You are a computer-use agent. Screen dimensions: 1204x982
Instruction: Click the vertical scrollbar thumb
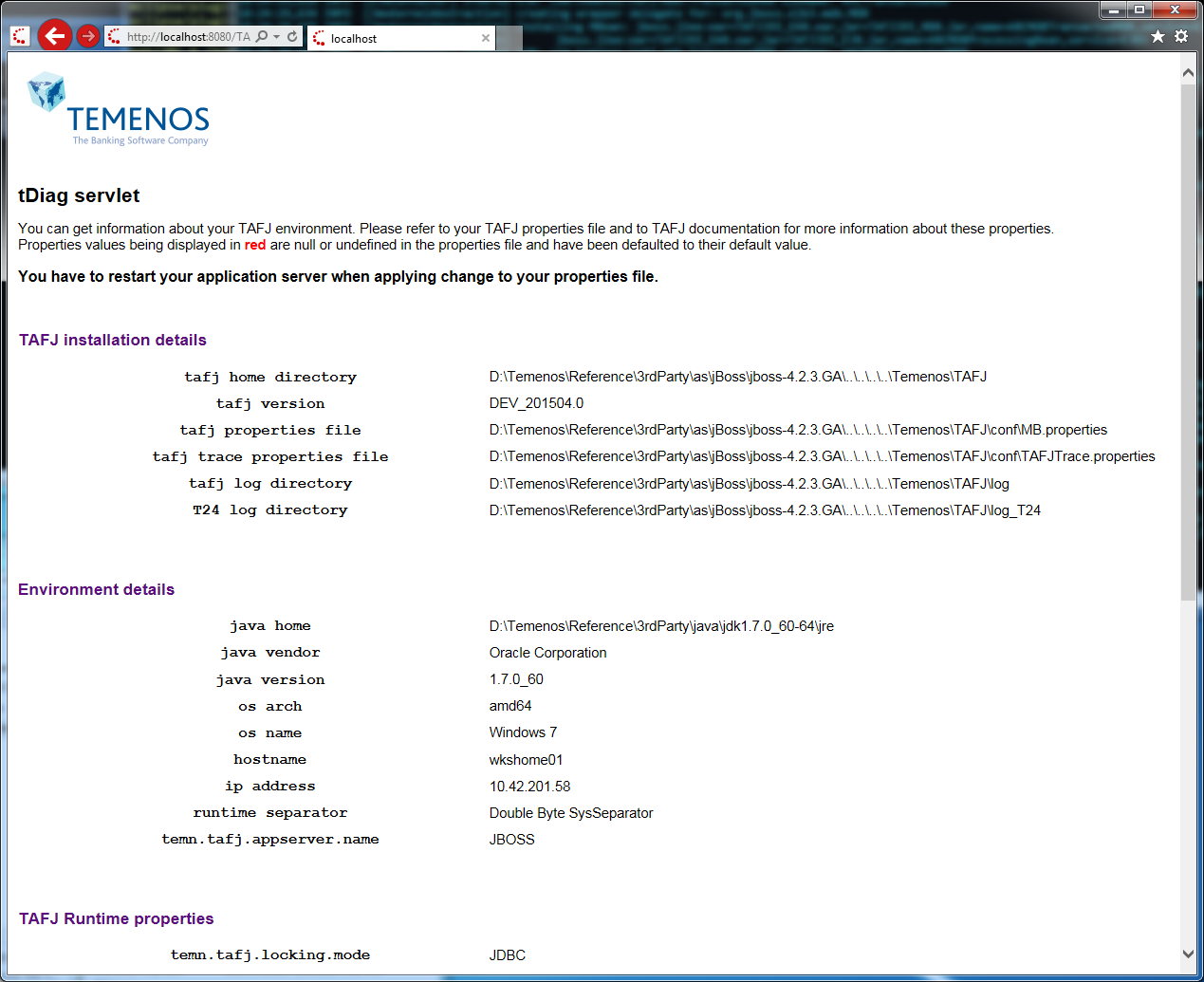click(1188, 342)
